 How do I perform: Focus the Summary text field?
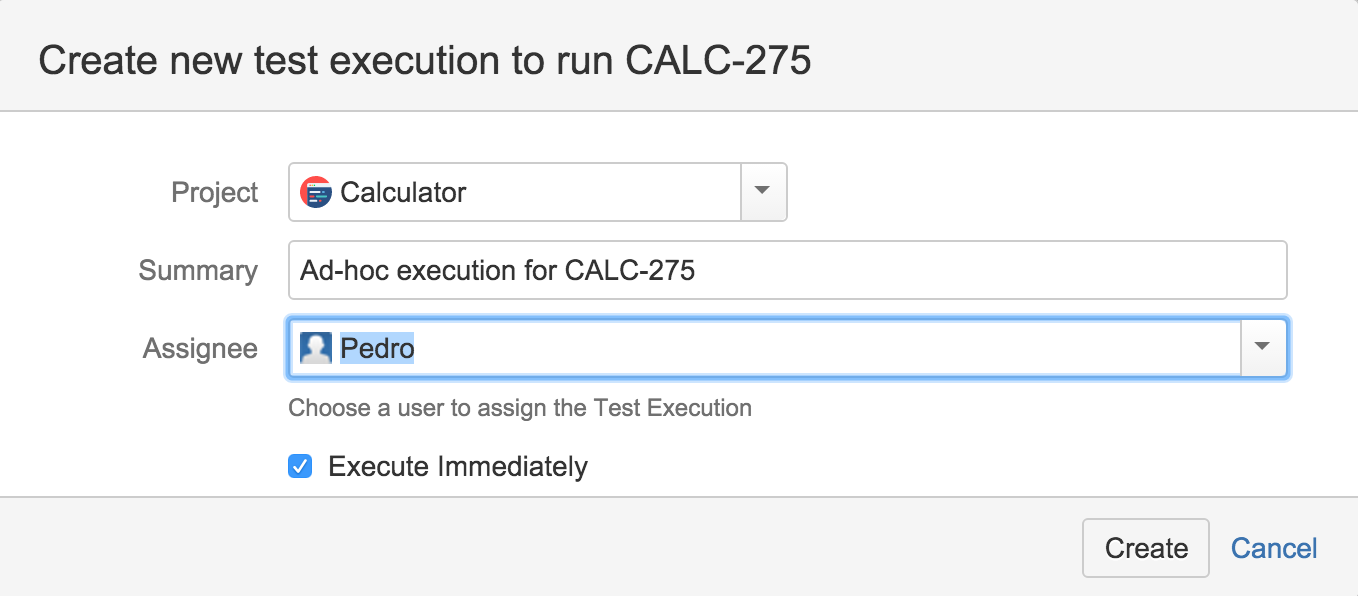[x=788, y=270]
